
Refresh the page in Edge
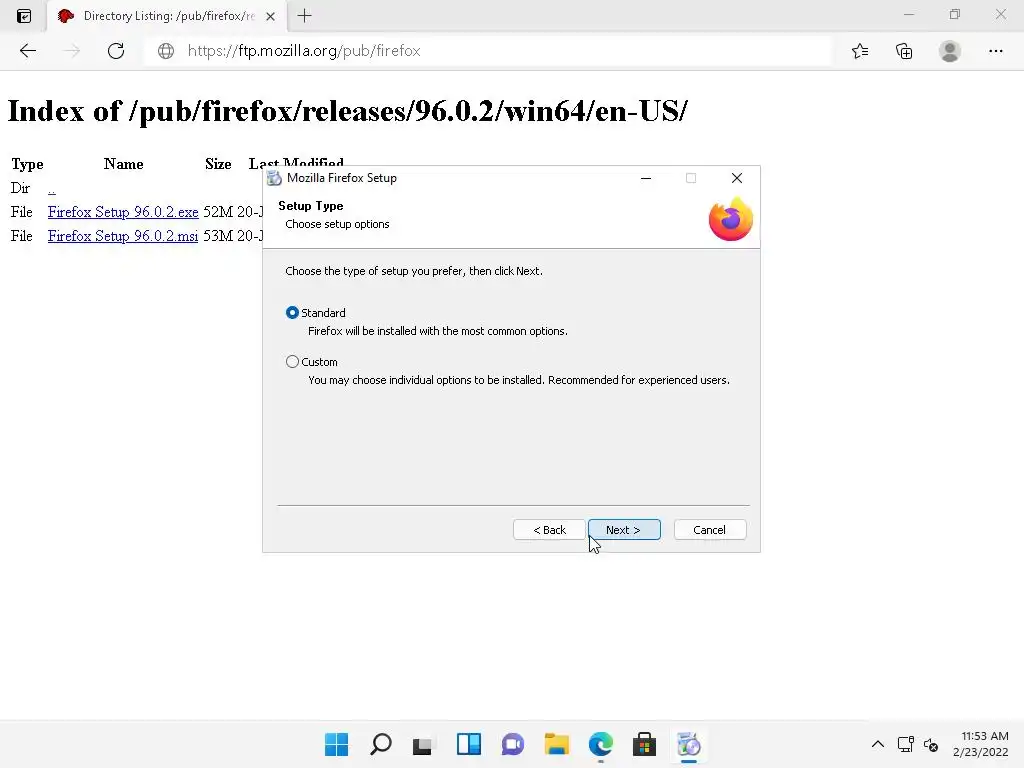coord(116,51)
